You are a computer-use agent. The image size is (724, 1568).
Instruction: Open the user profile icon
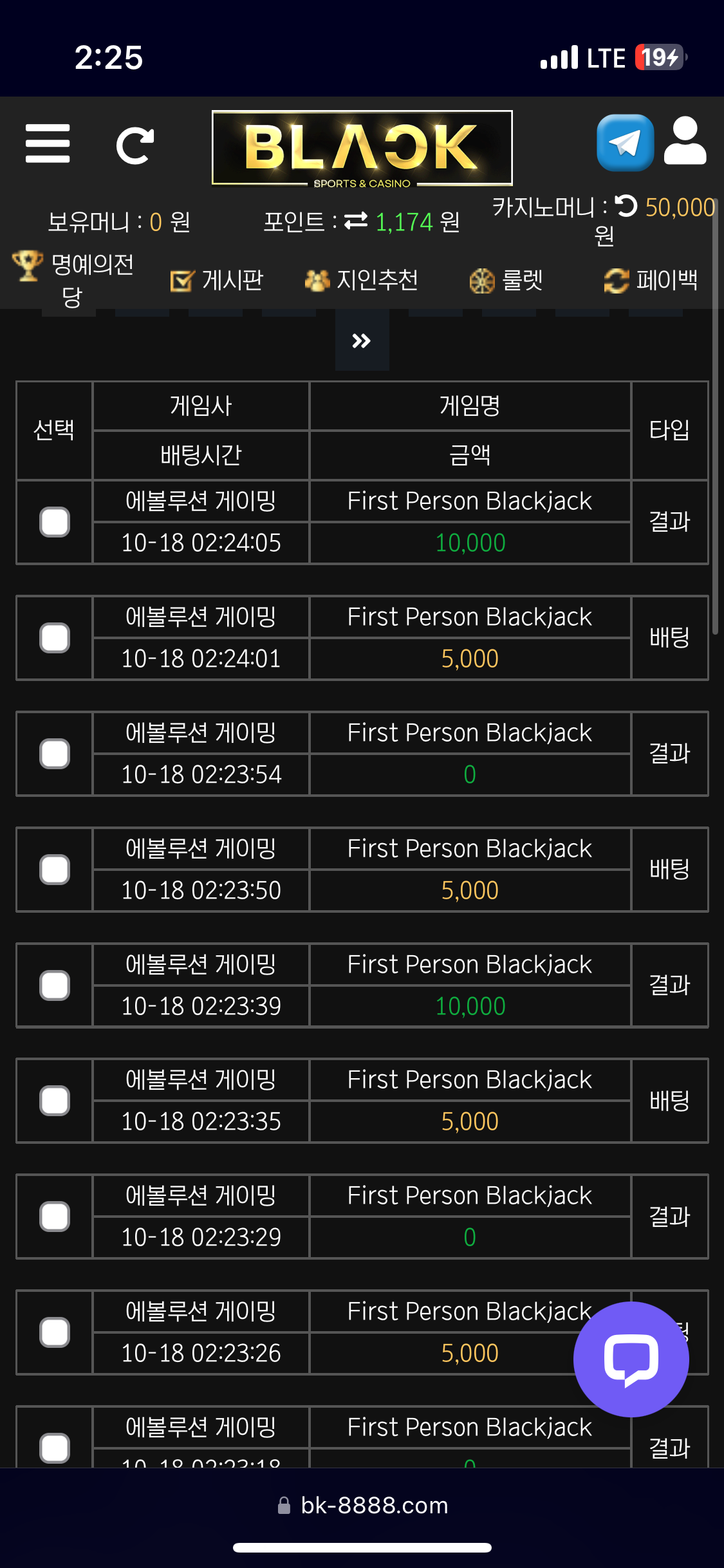tap(685, 142)
